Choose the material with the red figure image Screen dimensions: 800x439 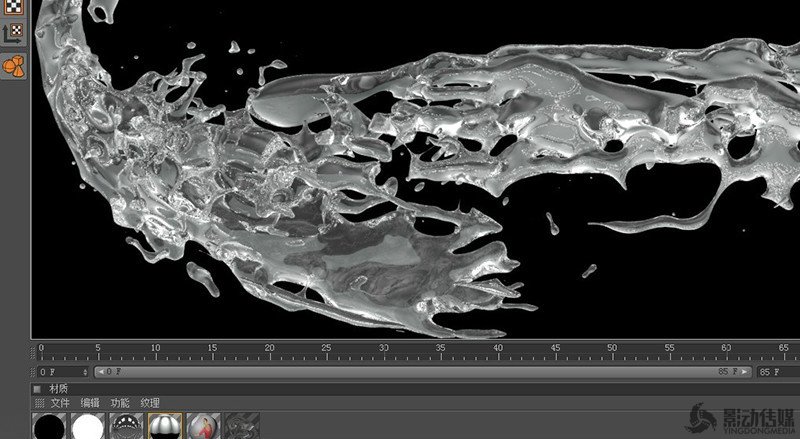[203, 427]
